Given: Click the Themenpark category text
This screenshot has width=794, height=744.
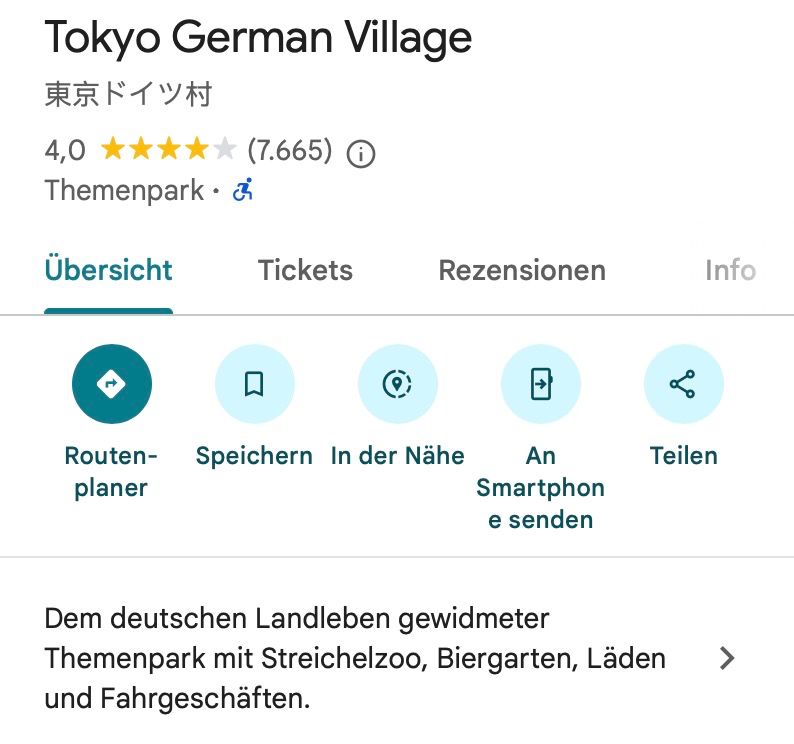Looking at the screenshot, I should click(124, 190).
